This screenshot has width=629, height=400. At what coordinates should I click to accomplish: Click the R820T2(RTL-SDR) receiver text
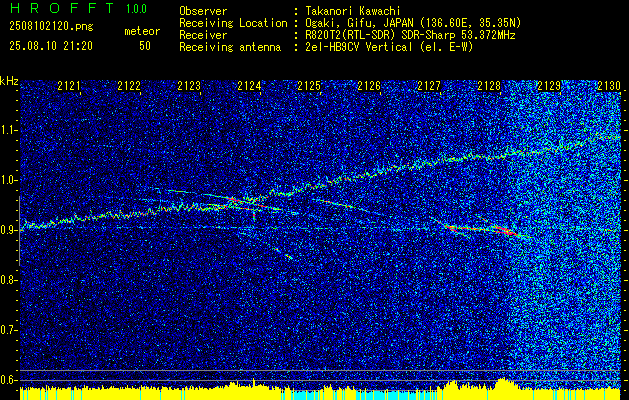410,35
